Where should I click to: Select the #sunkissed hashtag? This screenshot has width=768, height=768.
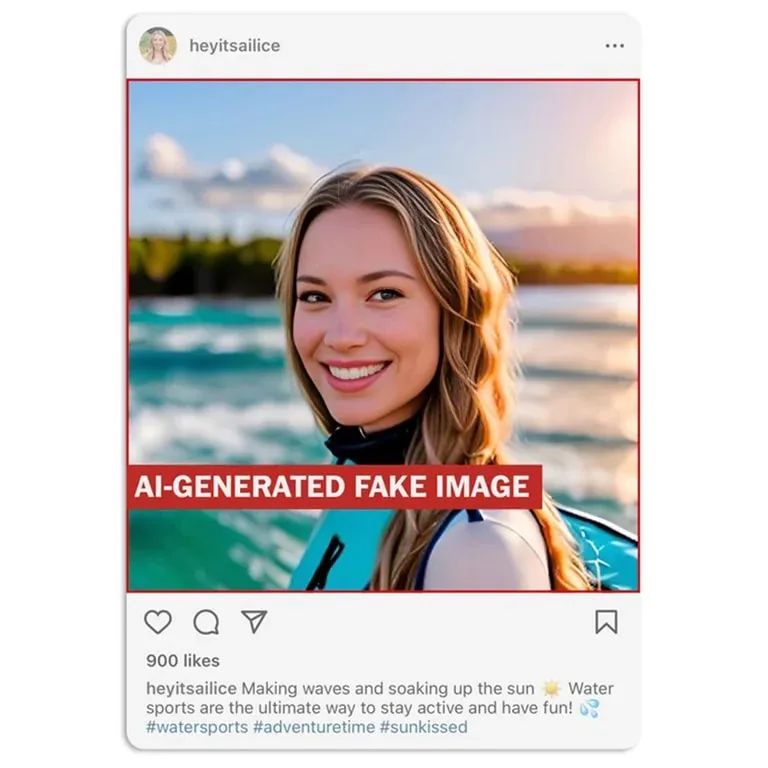[424, 727]
